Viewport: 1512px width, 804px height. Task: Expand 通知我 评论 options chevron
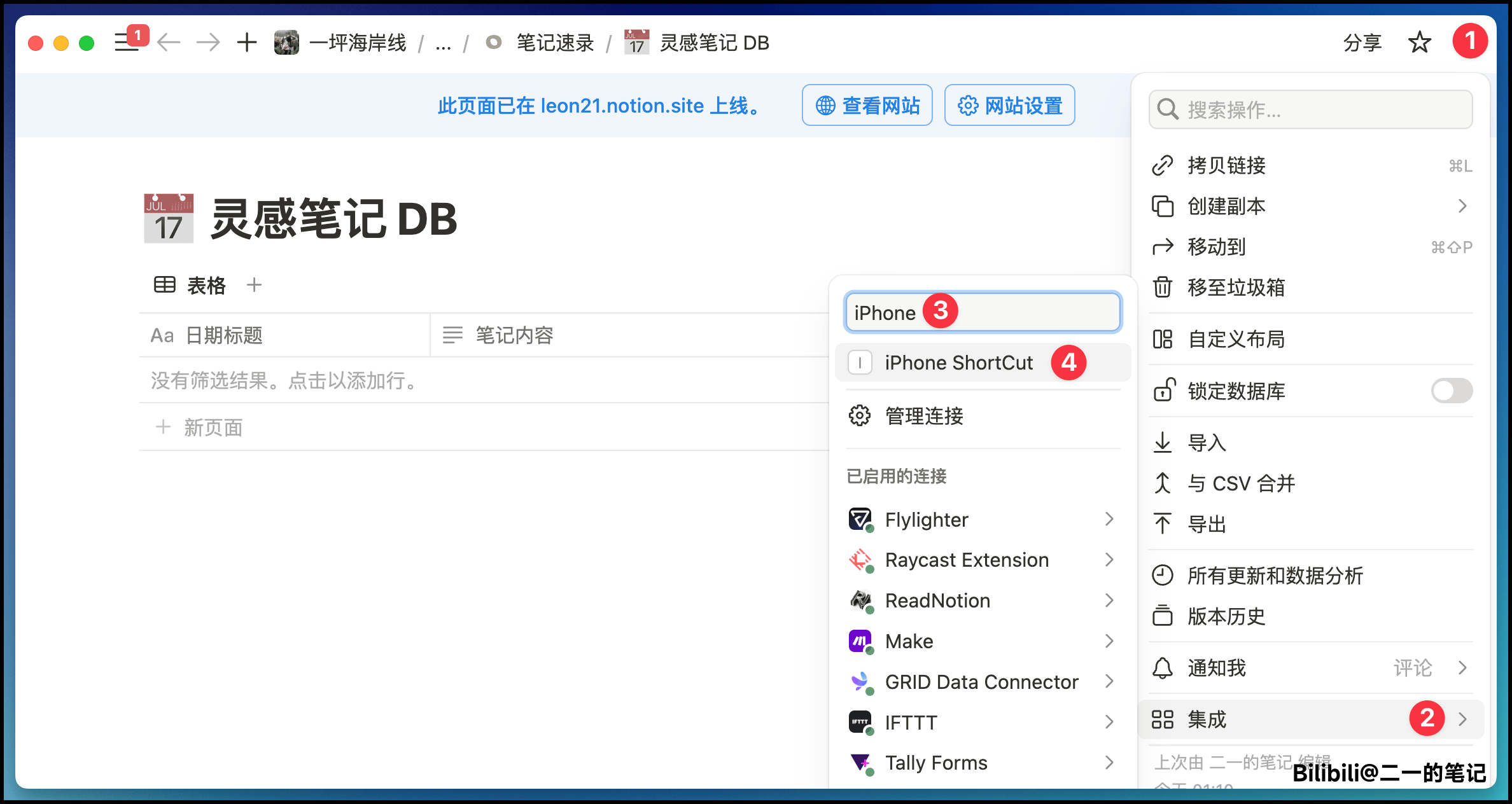click(1462, 668)
